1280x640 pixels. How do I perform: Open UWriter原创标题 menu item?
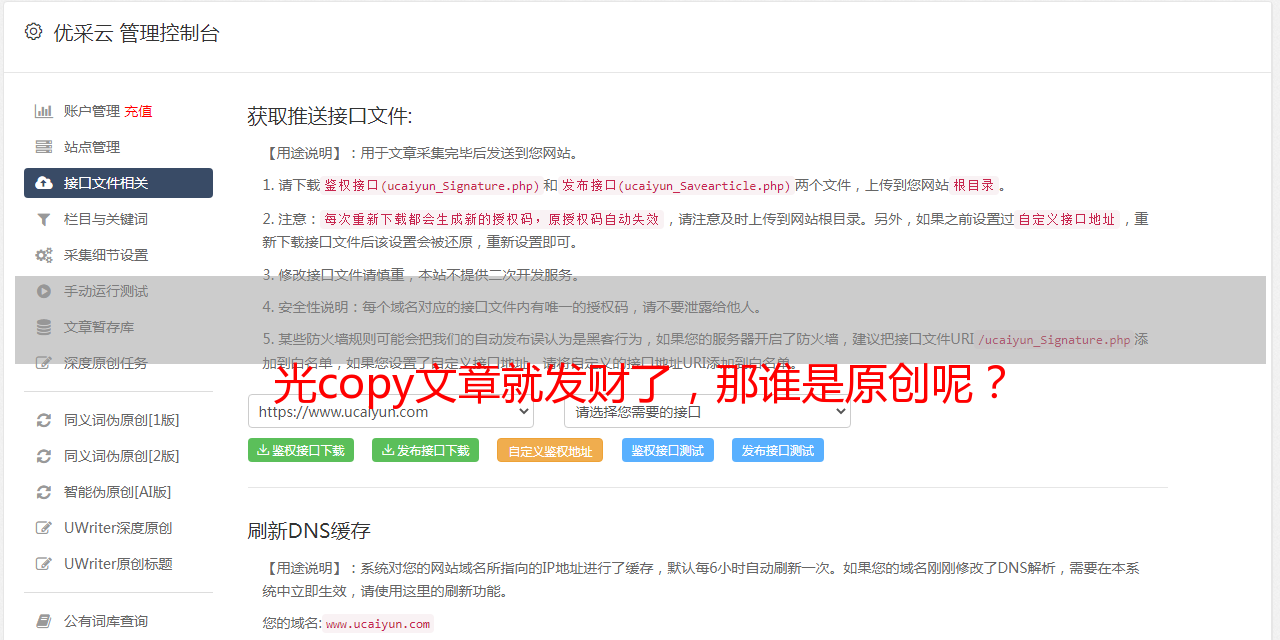point(118,564)
